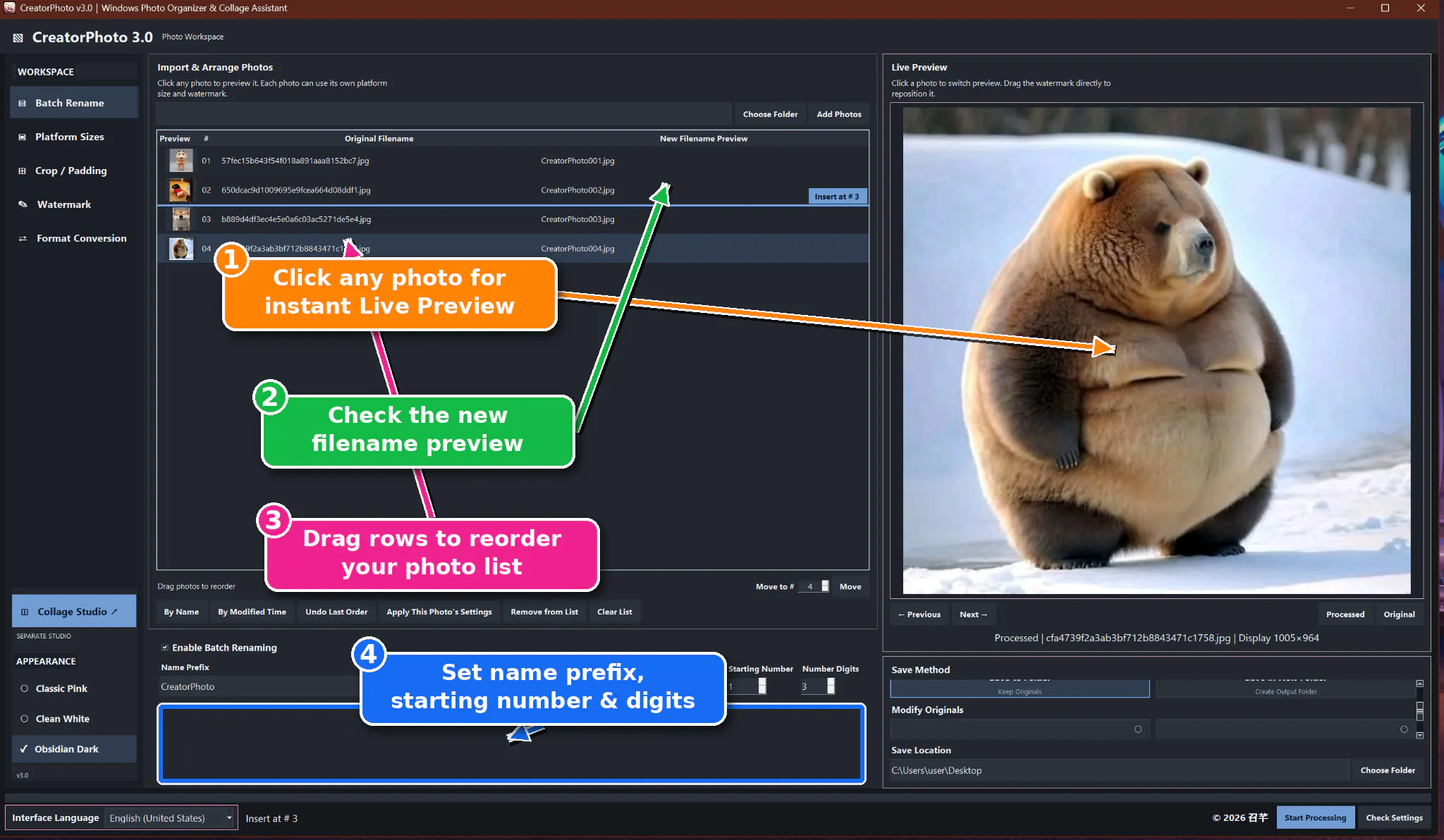1444x840 pixels.
Task: Open the Interface Language dropdown
Action: pos(170,818)
